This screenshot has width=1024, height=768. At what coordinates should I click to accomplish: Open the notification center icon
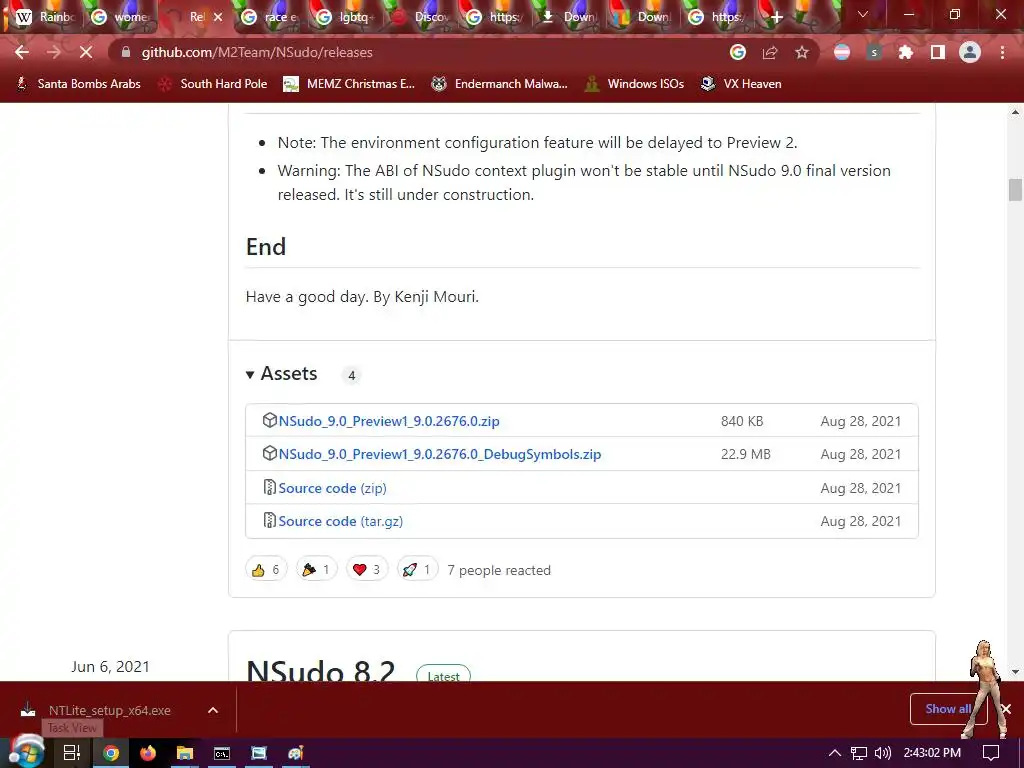pos(991,753)
